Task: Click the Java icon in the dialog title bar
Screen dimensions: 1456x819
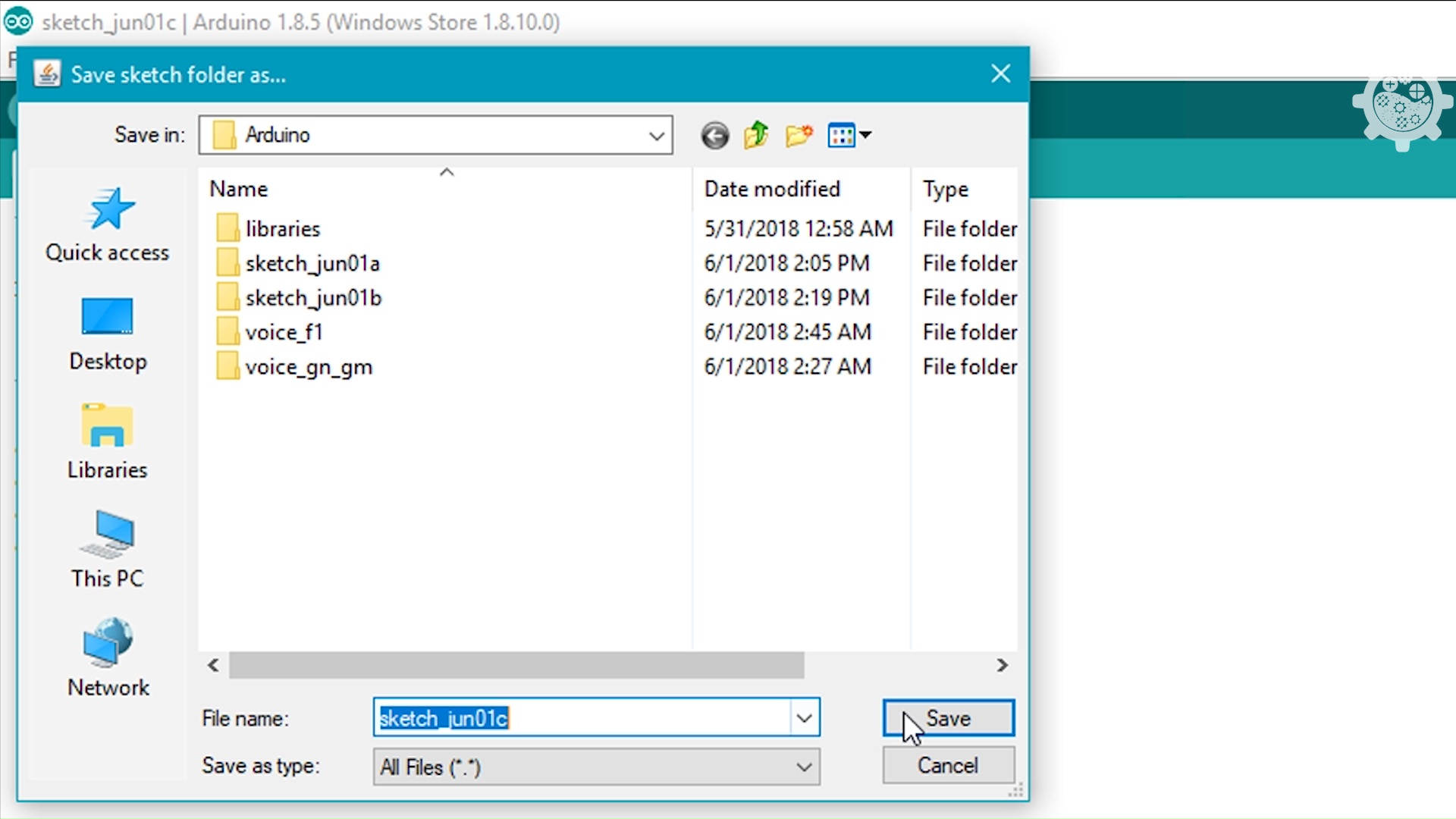Action: [x=47, y=74]
